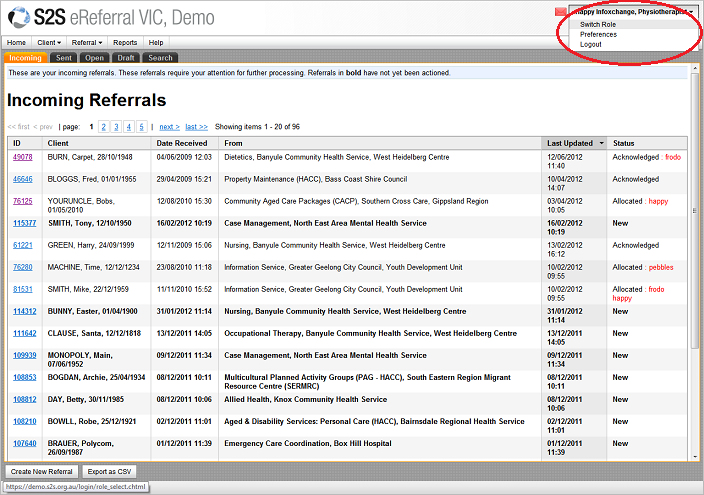This screenshot has height=495, width=704.
Task: Open referral ID 115377 link
Action: pyautogui.click(x=24, y=223)
